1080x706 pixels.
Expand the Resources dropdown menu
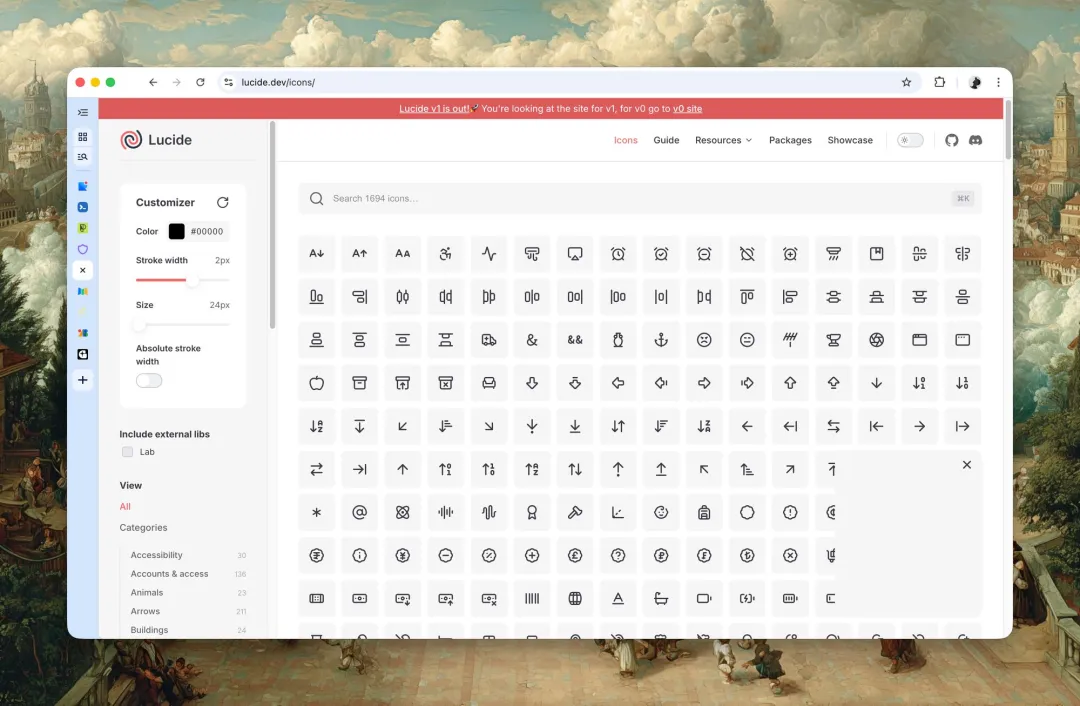(x=723, y=140)
